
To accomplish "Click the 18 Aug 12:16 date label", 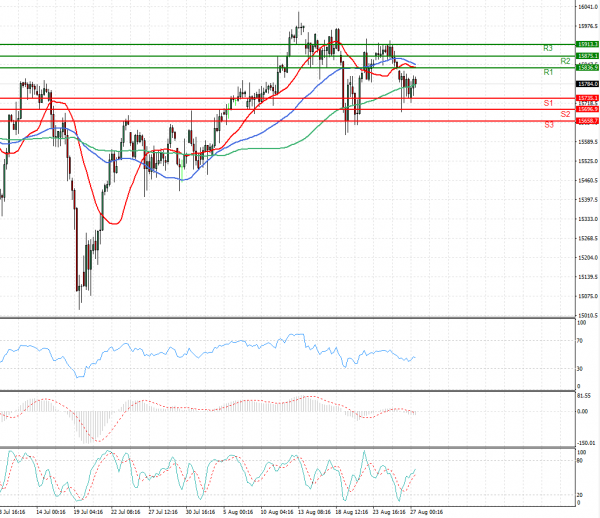I will pyautogui.click(x=350, y=512).
